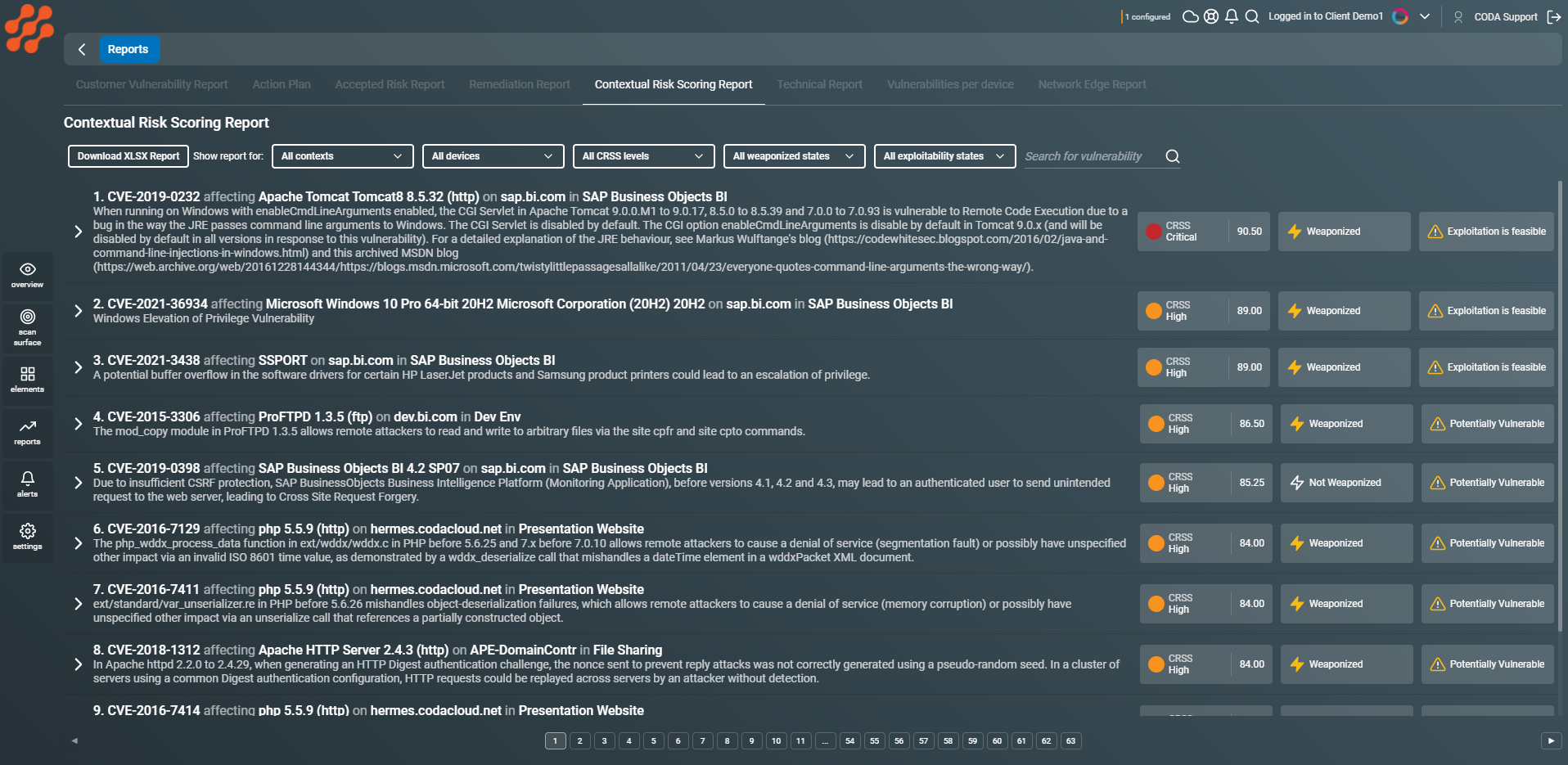The width and height of the screenshot is (1568, 765).
Task: Switch to the Network Edge Report tab
Action: 1092,84
